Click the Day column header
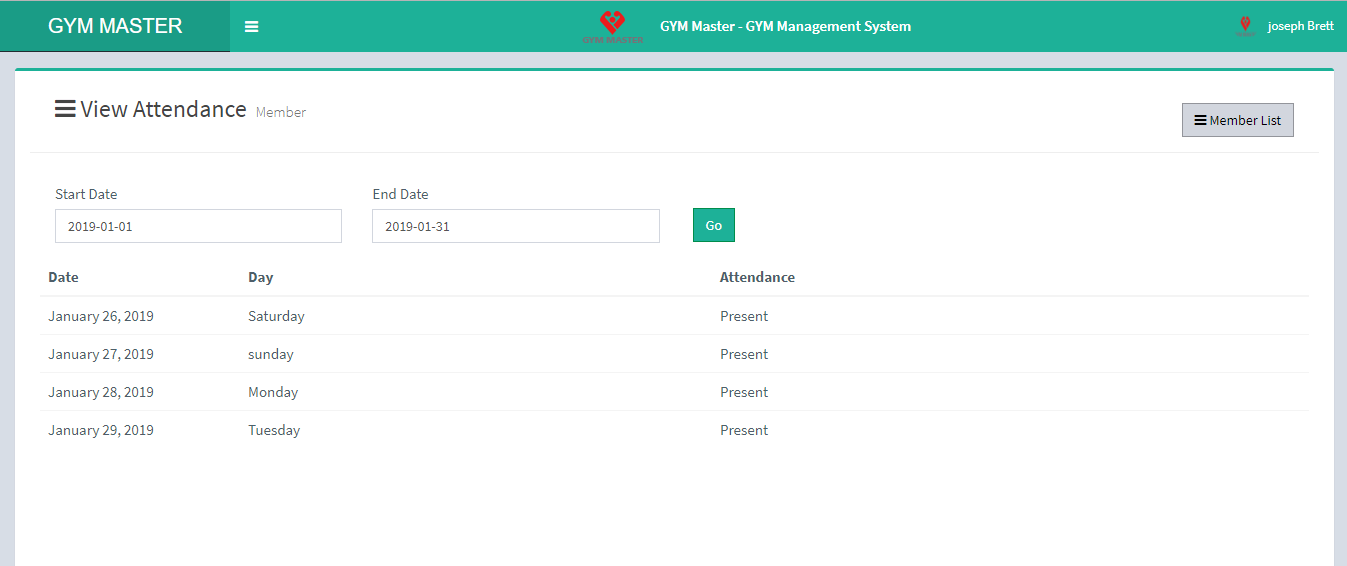The width and height of the screenshot is (1347, 566). [260, 277]
